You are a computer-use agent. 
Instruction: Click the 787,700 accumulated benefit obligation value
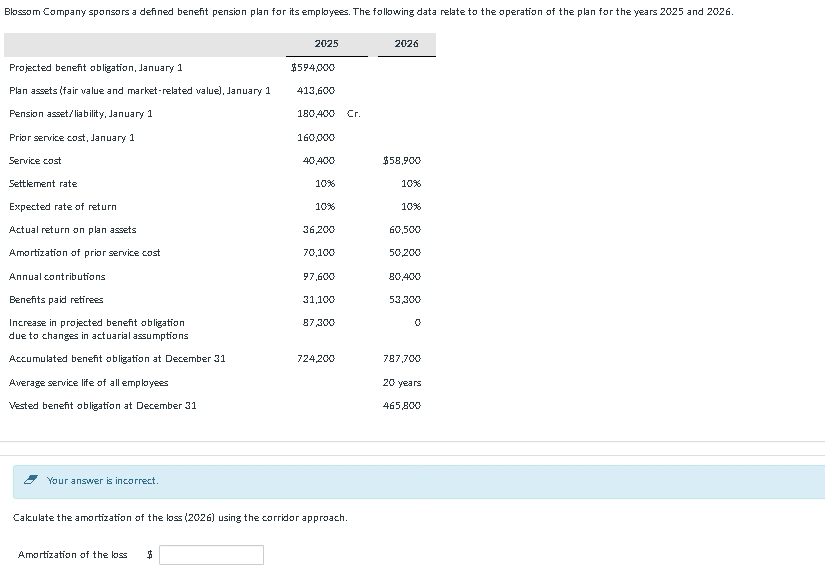pyautogui.click(x=402, y=358)
